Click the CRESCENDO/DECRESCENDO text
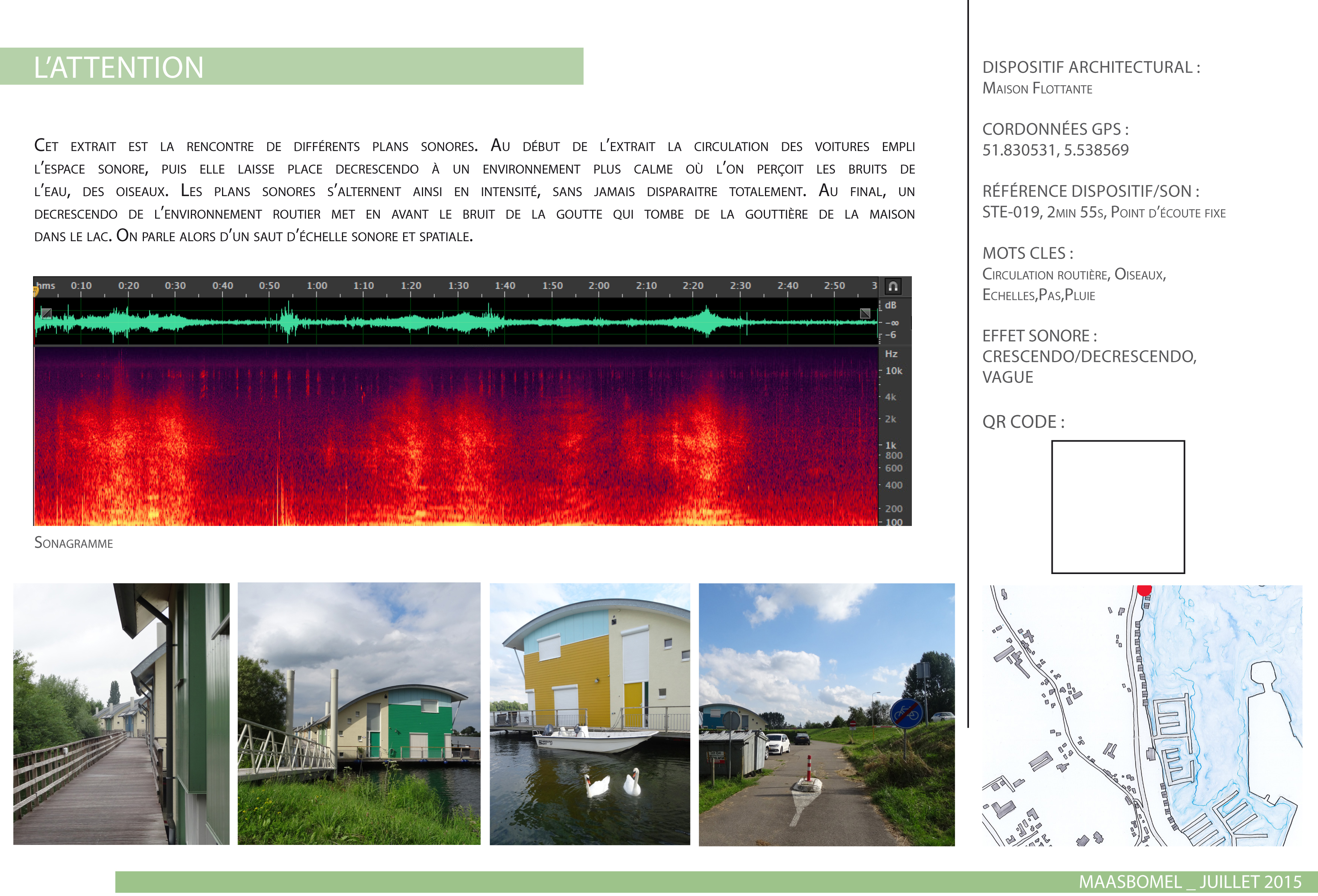This screenshot has height=896, width=1318. pos(1090,356)
